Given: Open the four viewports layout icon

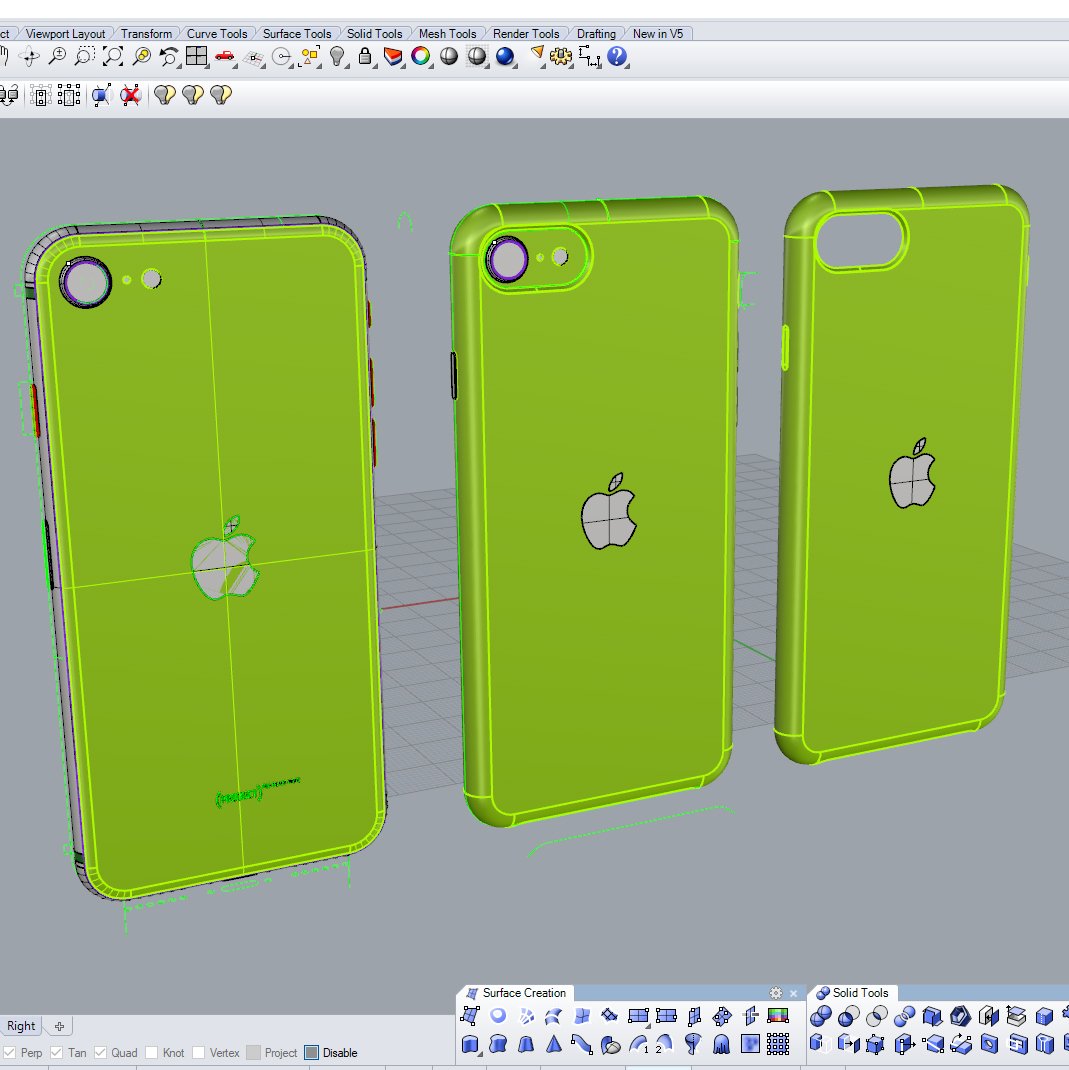Looking at the screenshot, I should pos(196,56).
